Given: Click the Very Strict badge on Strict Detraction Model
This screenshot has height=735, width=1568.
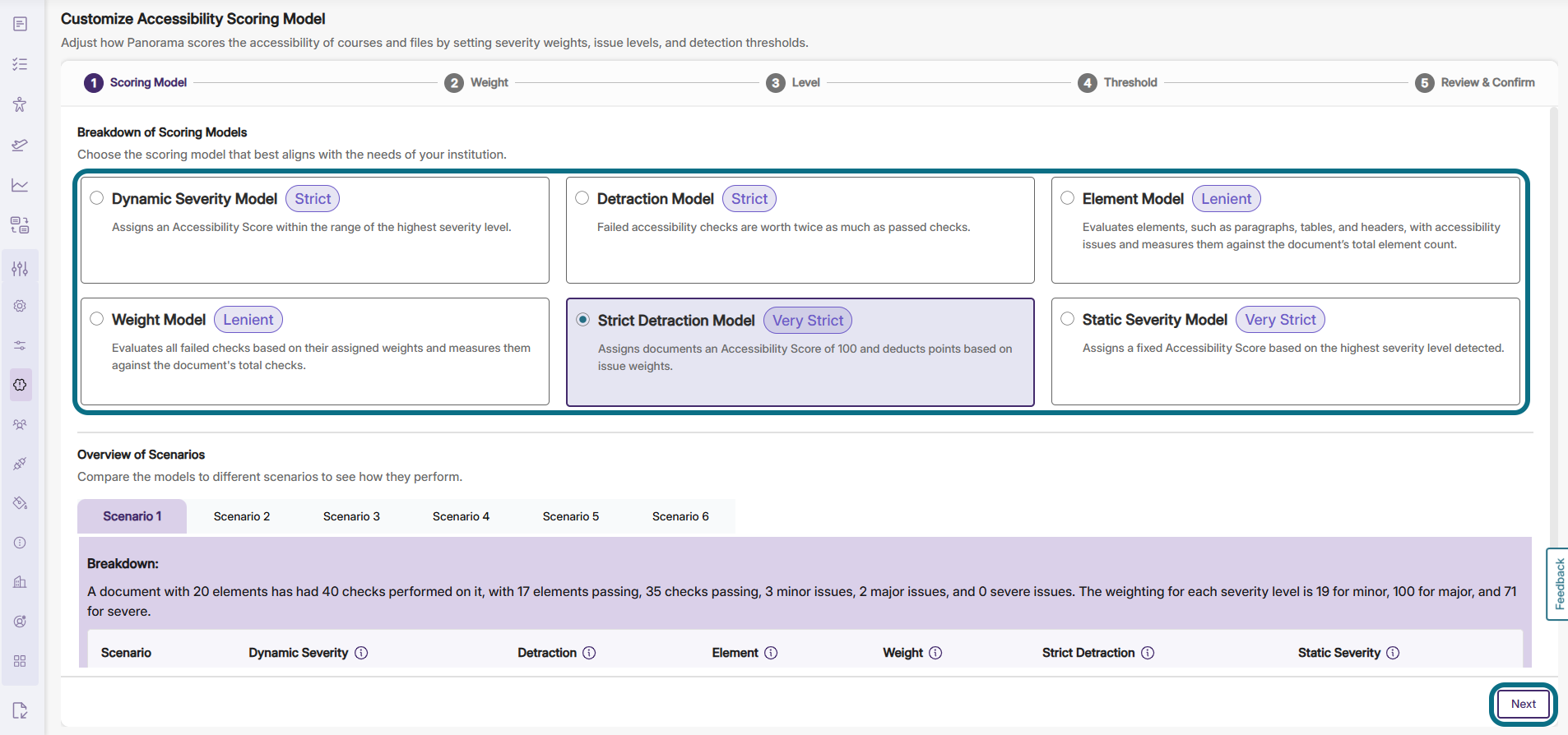Looking at the screenshot, I should [808, 321].
